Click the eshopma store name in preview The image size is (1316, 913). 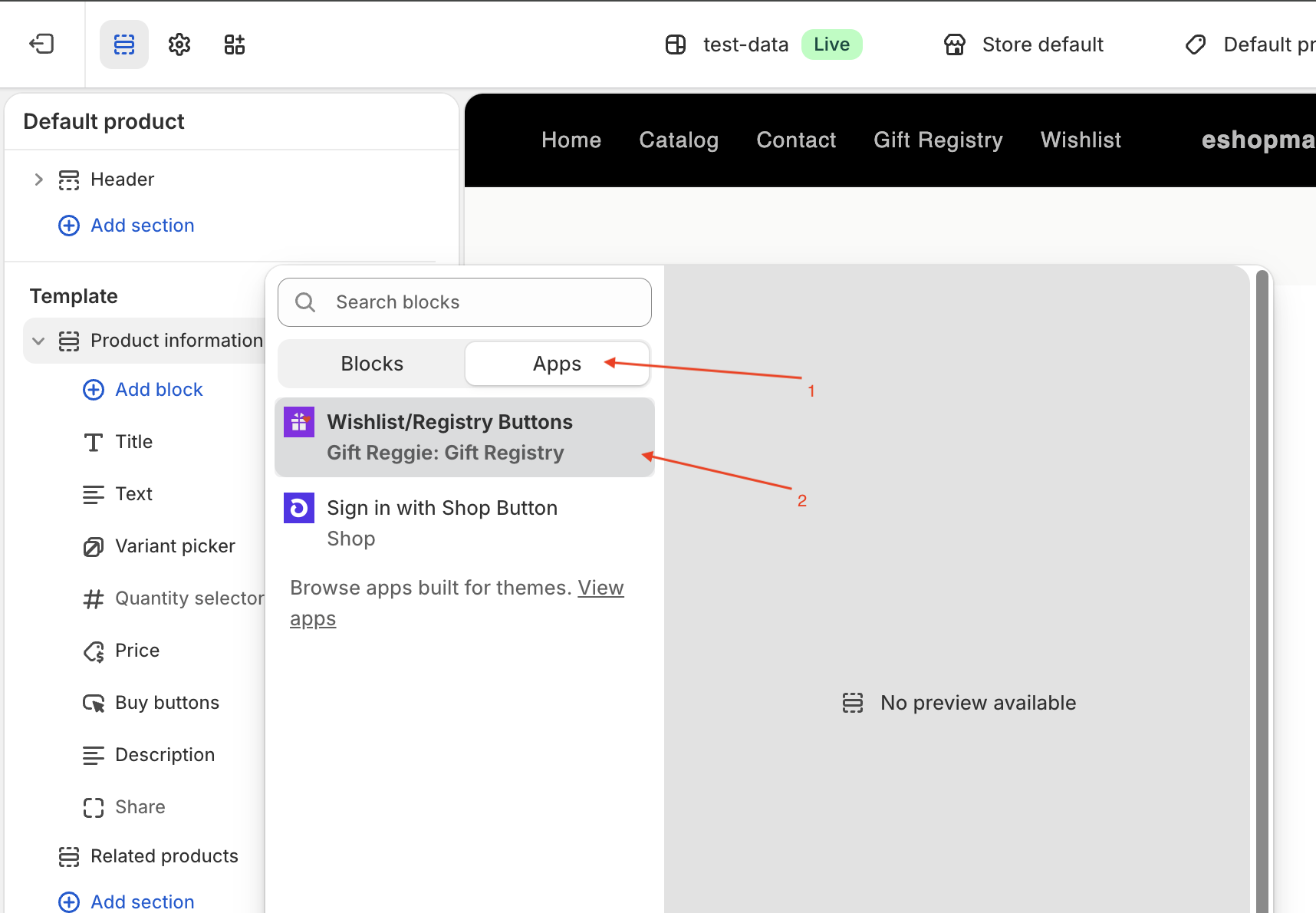point(1258,140)
